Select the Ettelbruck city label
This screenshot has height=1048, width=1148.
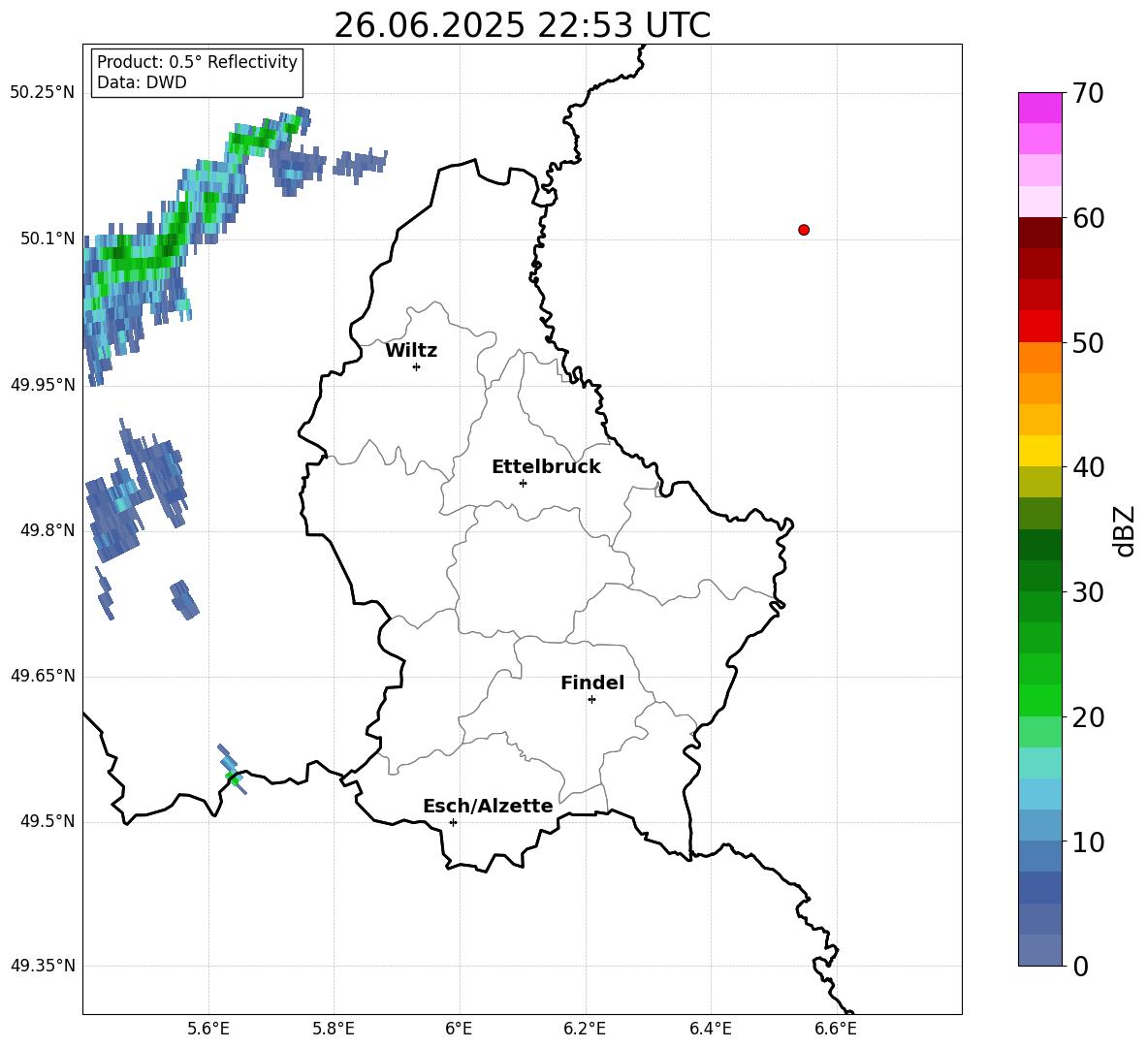tap(546, 467)
